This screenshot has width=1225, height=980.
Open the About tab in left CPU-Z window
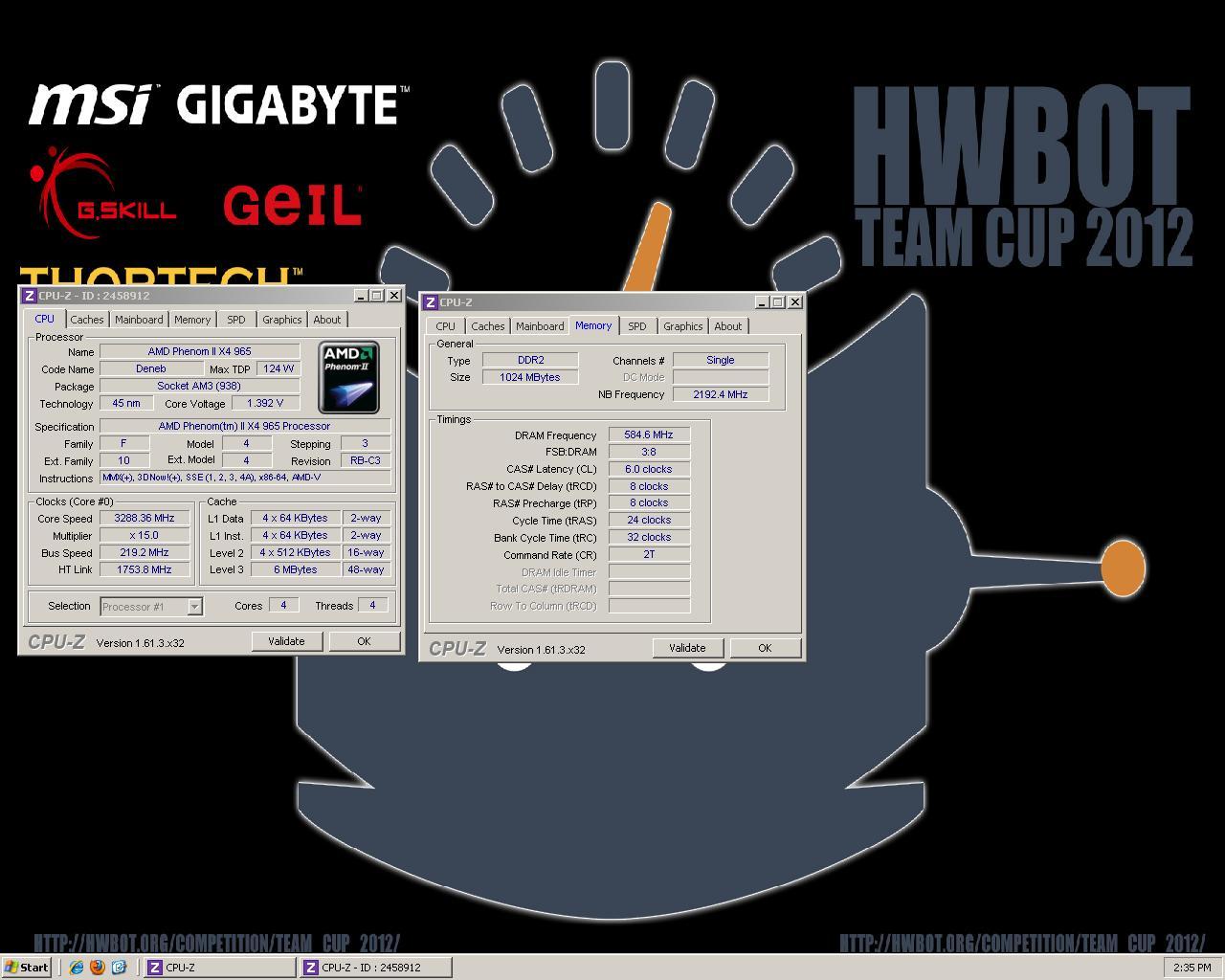click(327, 320)
